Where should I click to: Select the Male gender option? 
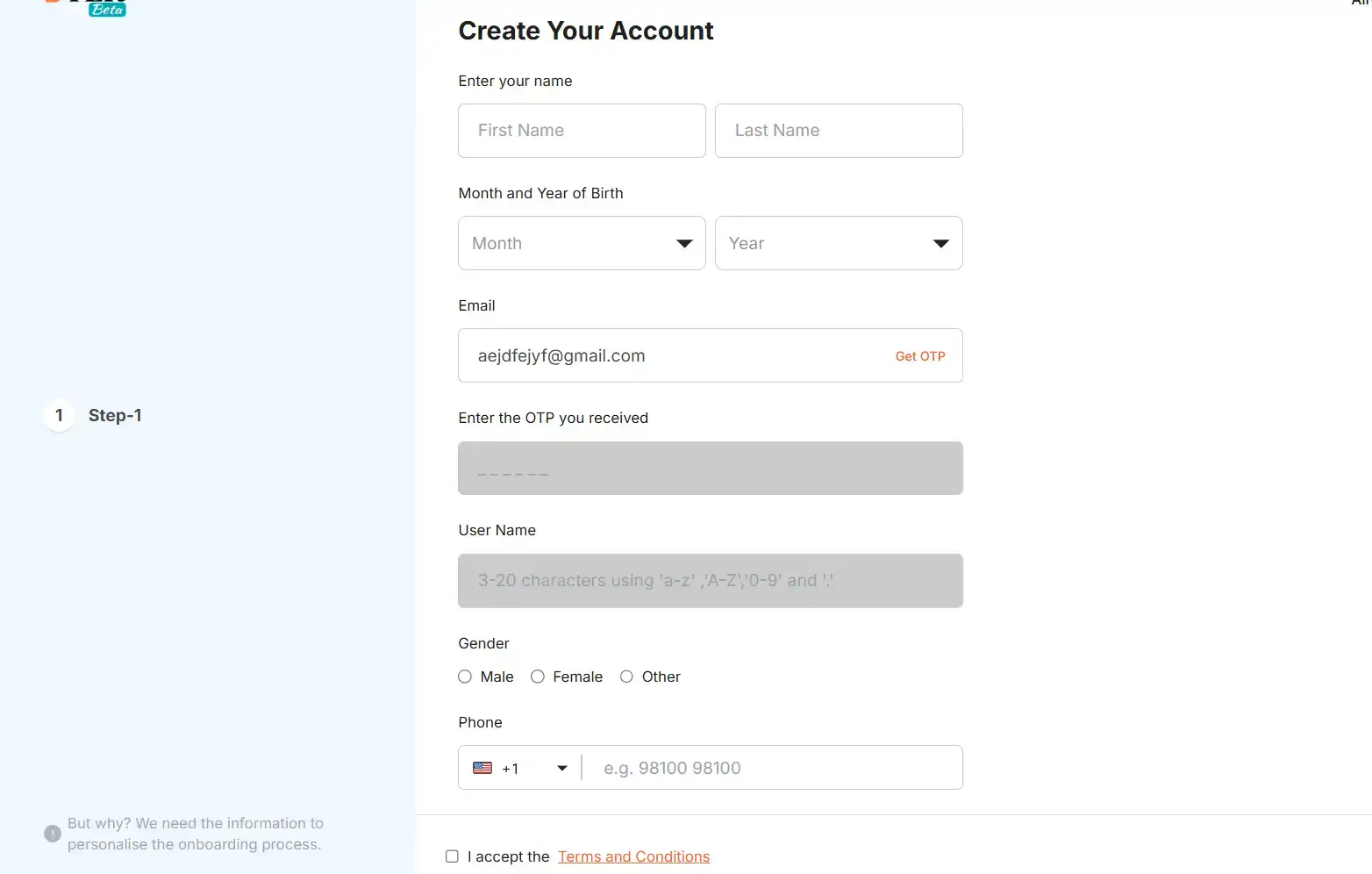coord(465,677)
